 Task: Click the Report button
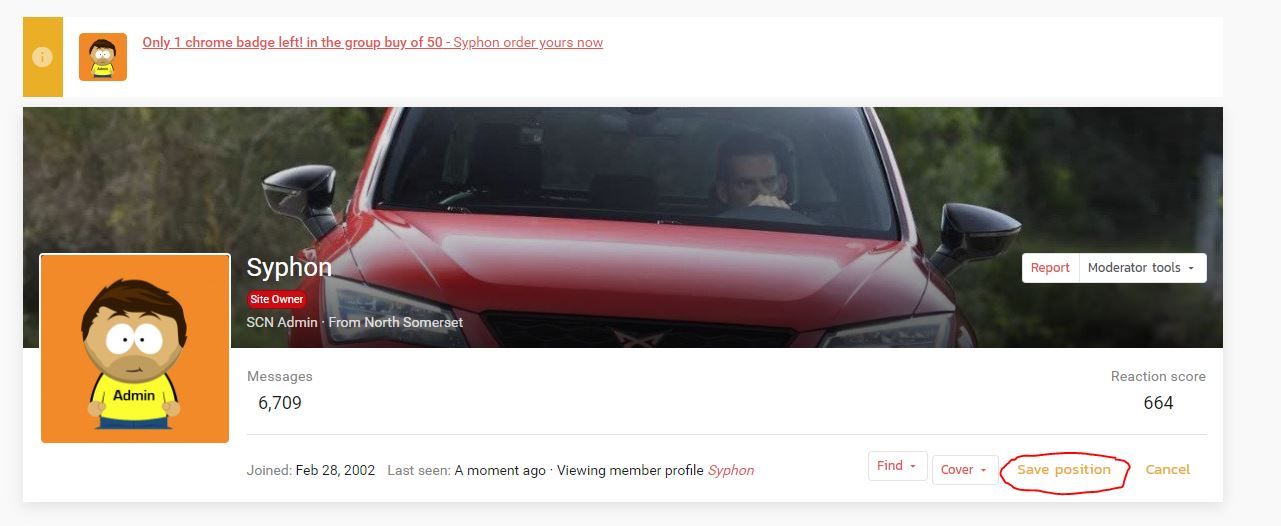coord(1050,268)
